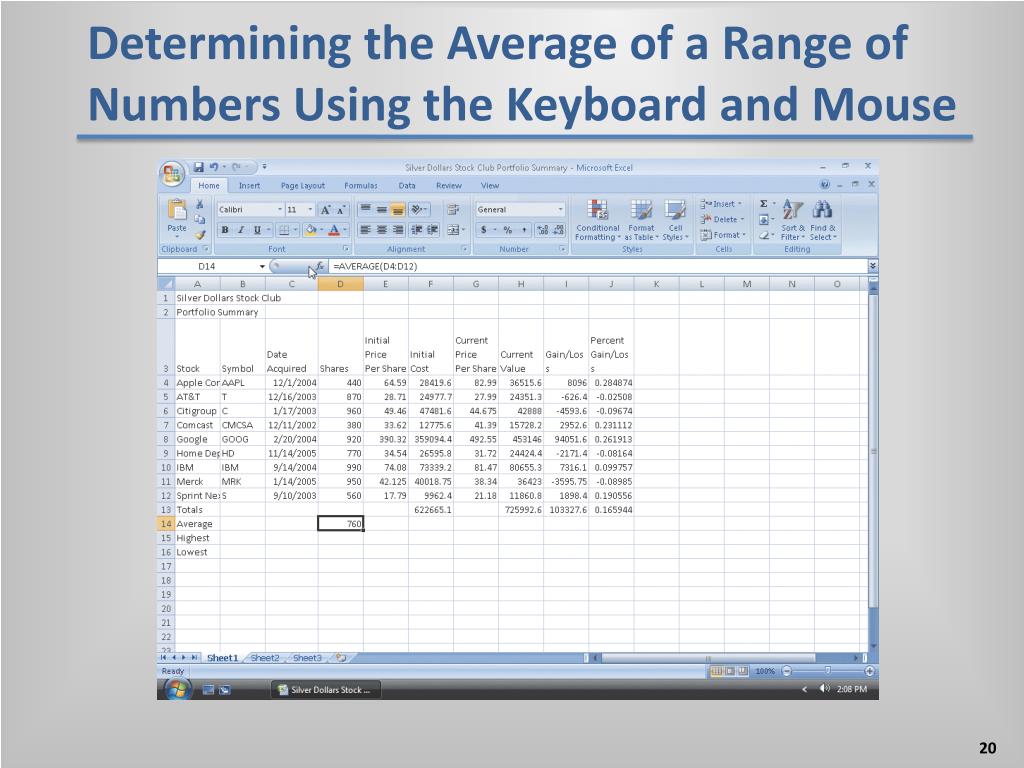The image size is (1024, 768).
Task: Click the volume speaker tray icon
Action: click(824, 689)
